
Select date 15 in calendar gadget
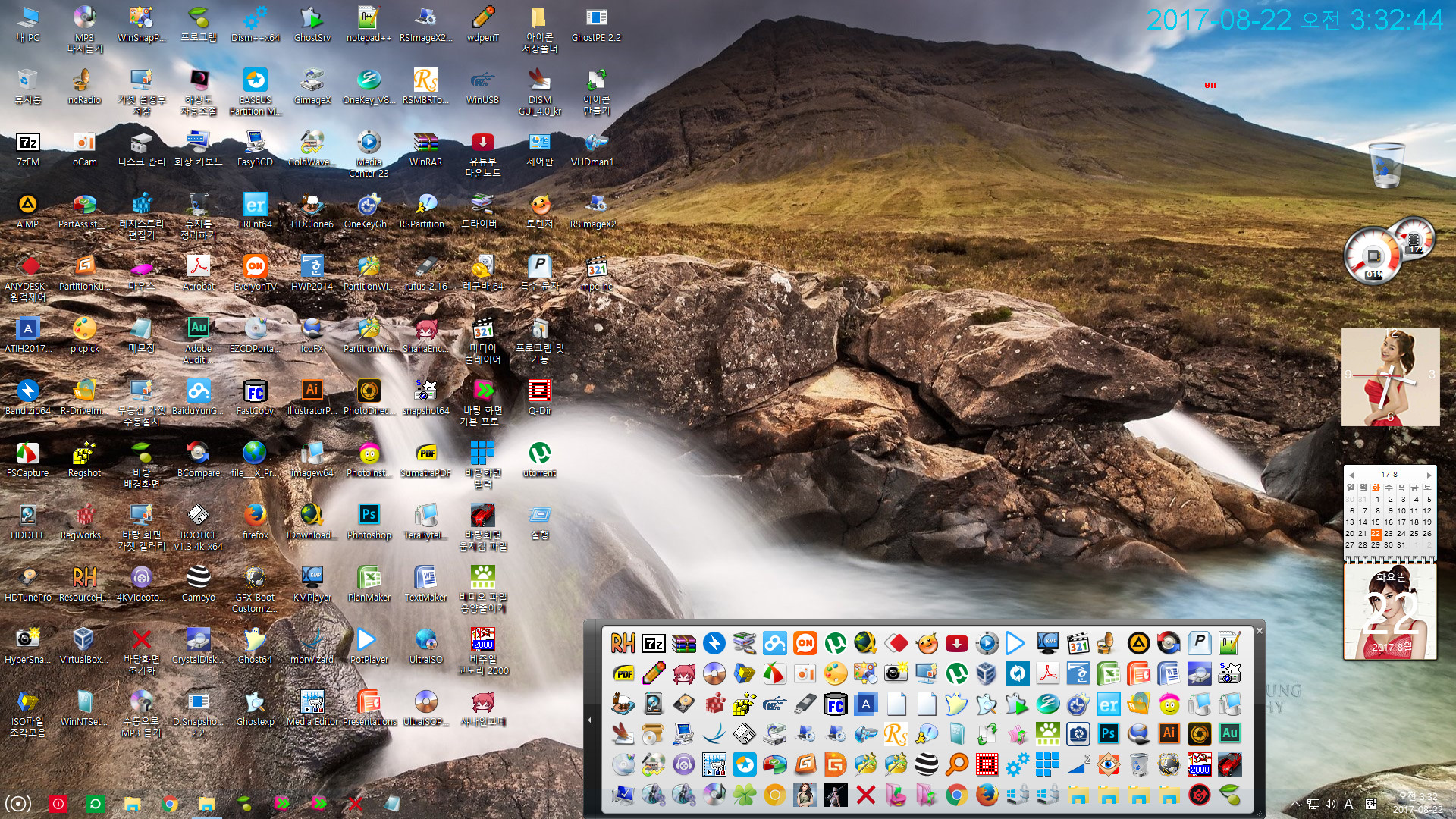1376,522
